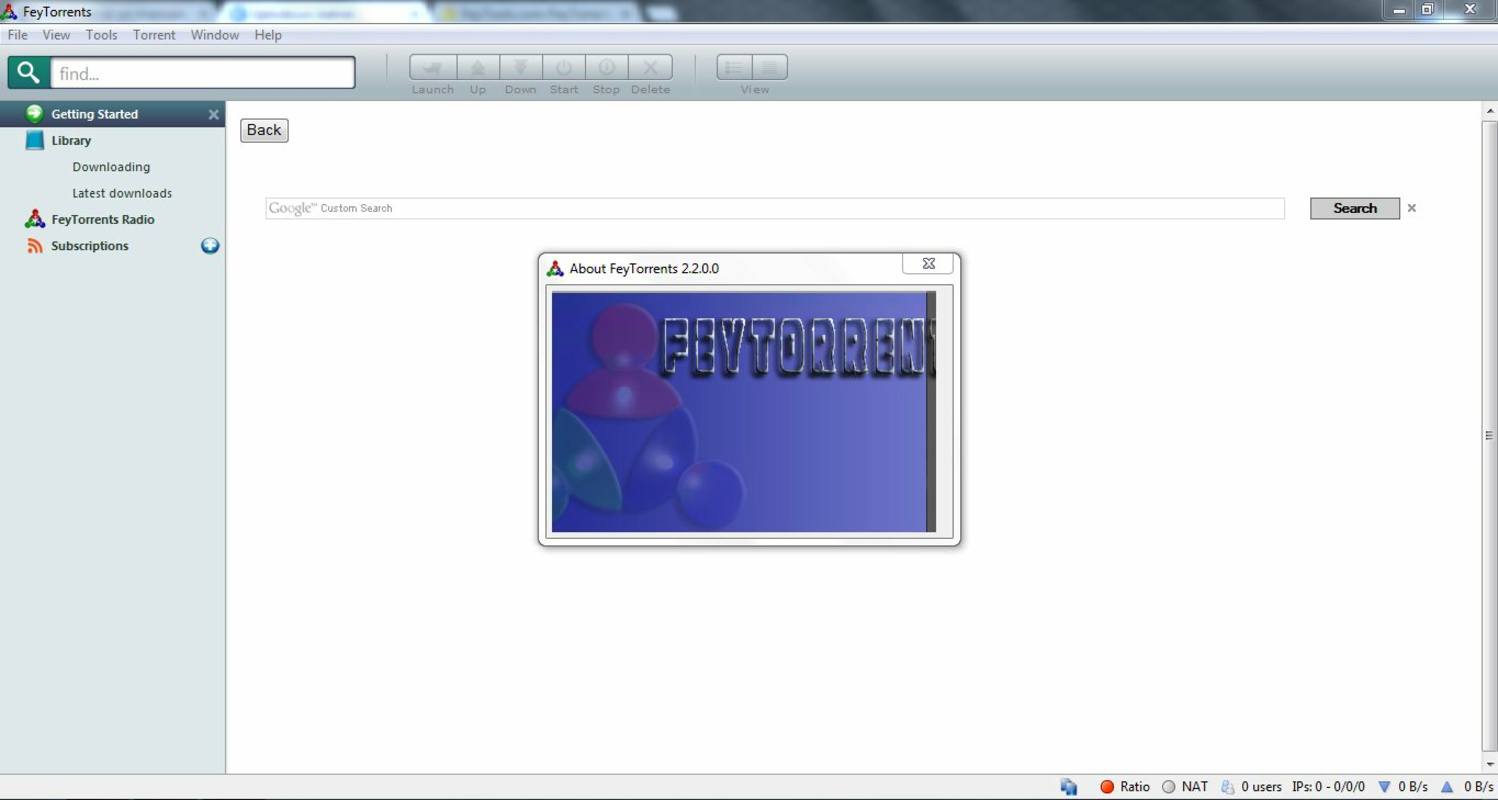Screen dimensions: 1498x800
Task: Click the Down arrow toolbar icon
Action: coord(520,67)
